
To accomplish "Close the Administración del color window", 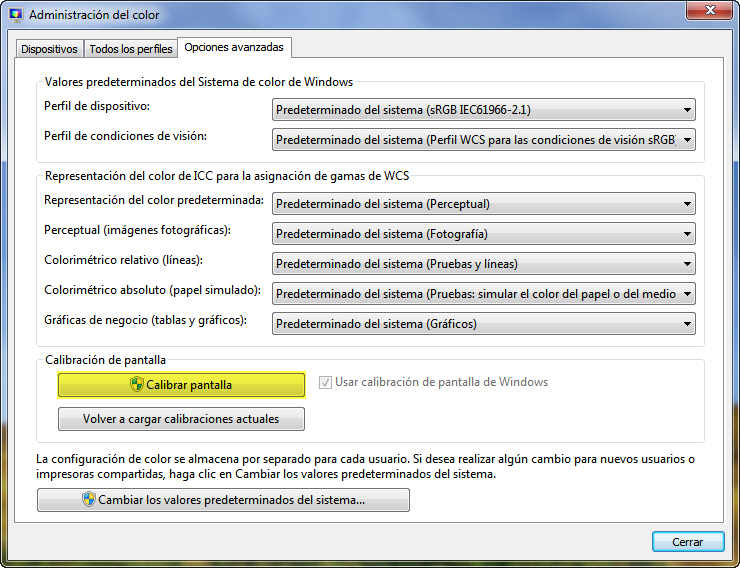I will [709, 10].
